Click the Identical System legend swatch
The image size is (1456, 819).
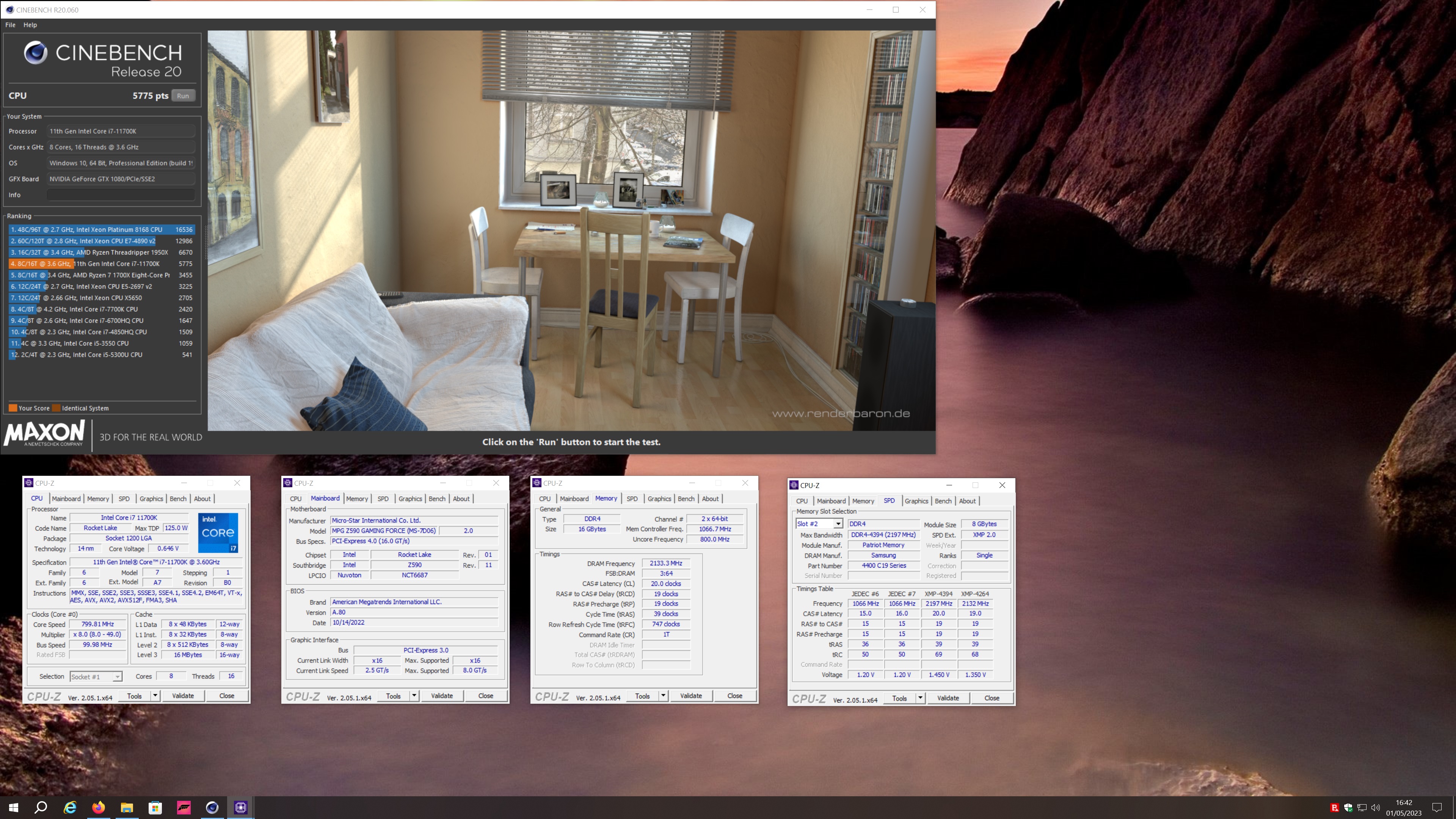pyautogui.click(x=56, y=408)
